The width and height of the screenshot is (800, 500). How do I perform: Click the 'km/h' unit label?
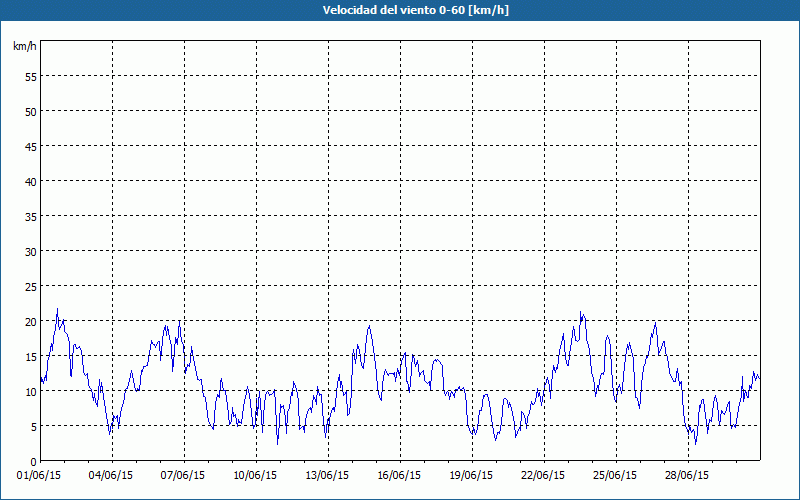point(25,46)
